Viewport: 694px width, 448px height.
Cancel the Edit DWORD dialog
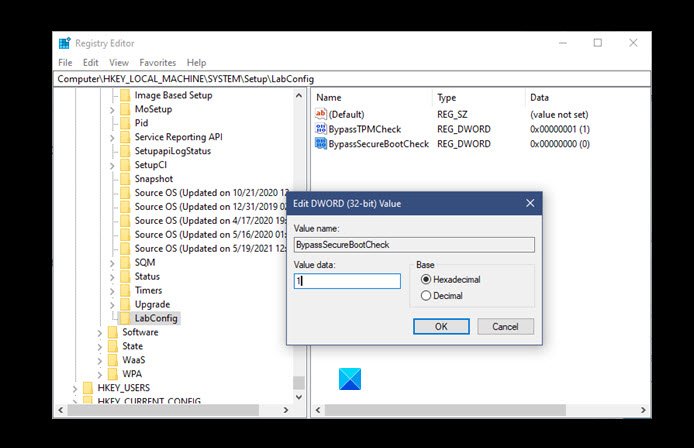(x=505, y=327)
